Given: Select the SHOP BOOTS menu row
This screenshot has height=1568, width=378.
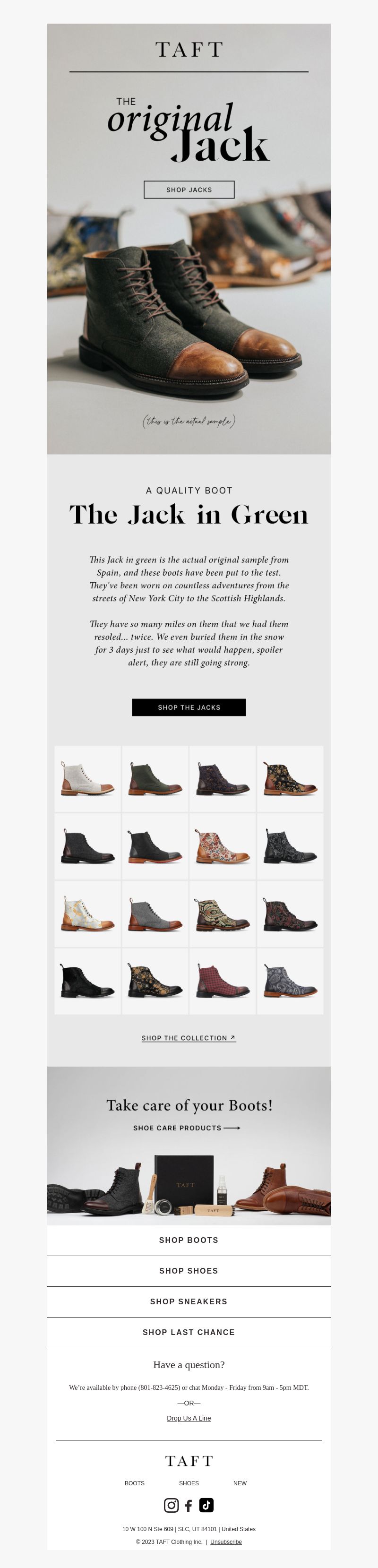Looking at the screenshot, I should click(189, 1240).
